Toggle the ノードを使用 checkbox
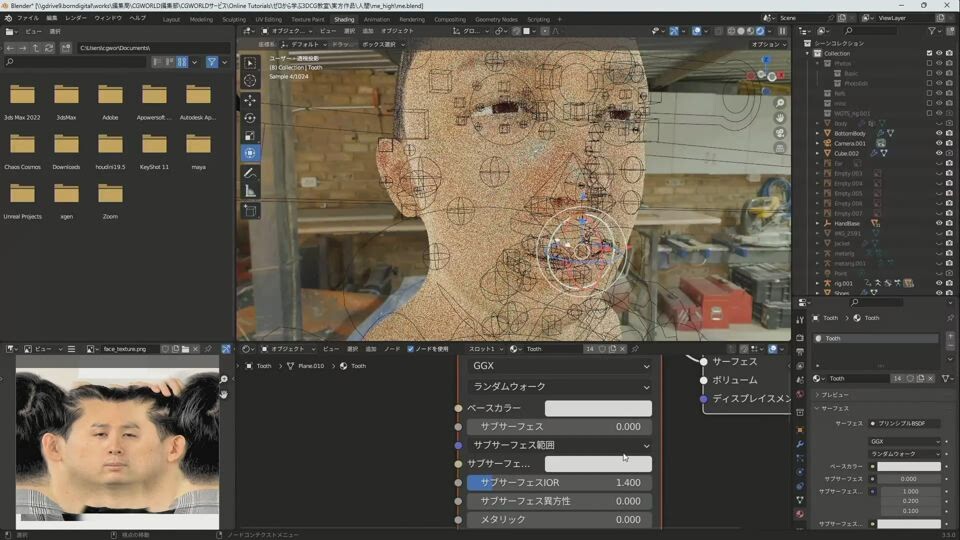The height and width of the screenshot is (540, 960). [411, 349]
